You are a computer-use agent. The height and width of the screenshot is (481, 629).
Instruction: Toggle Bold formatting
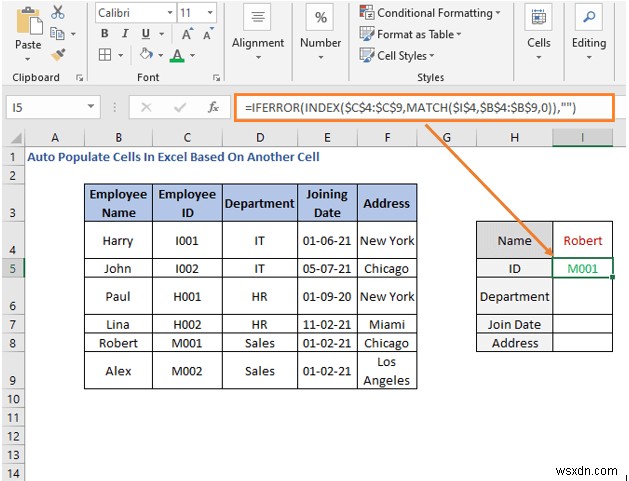coord(104,34)
